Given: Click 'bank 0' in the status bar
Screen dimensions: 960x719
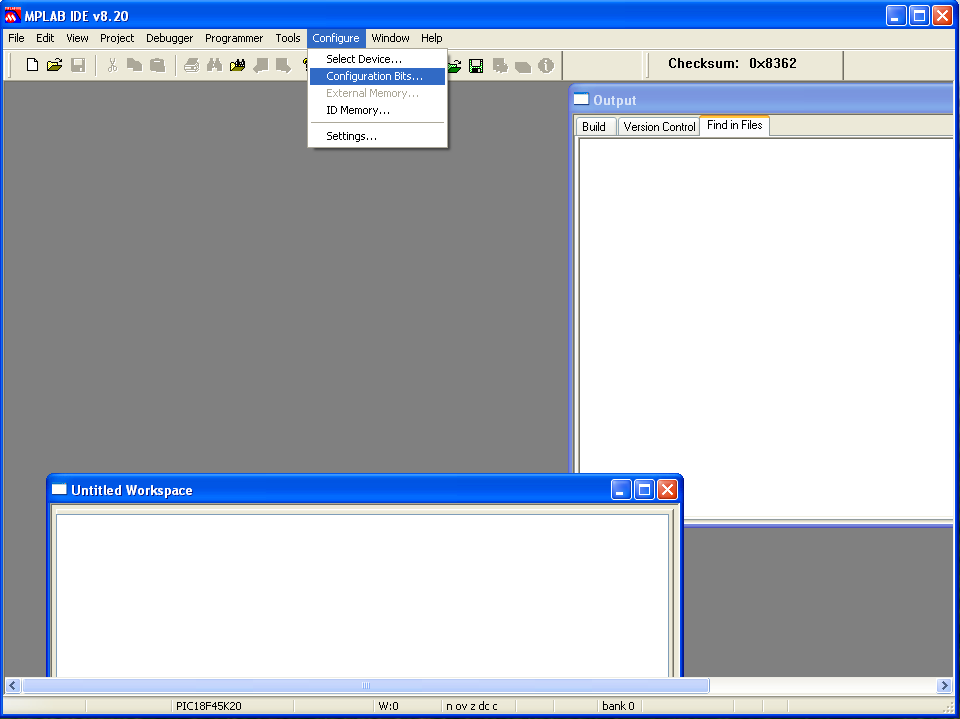Looking at the screenshot, I should (618, 706).
